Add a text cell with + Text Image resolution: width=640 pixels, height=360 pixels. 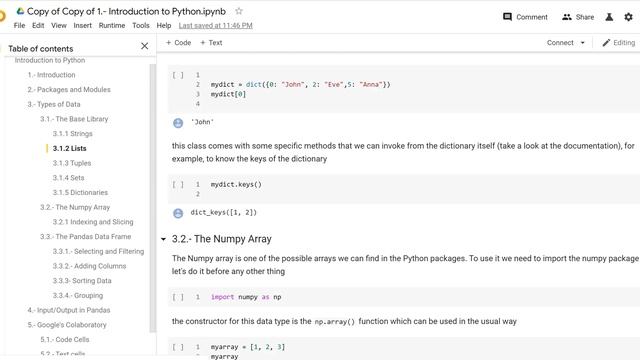click(x=211, y=42)
